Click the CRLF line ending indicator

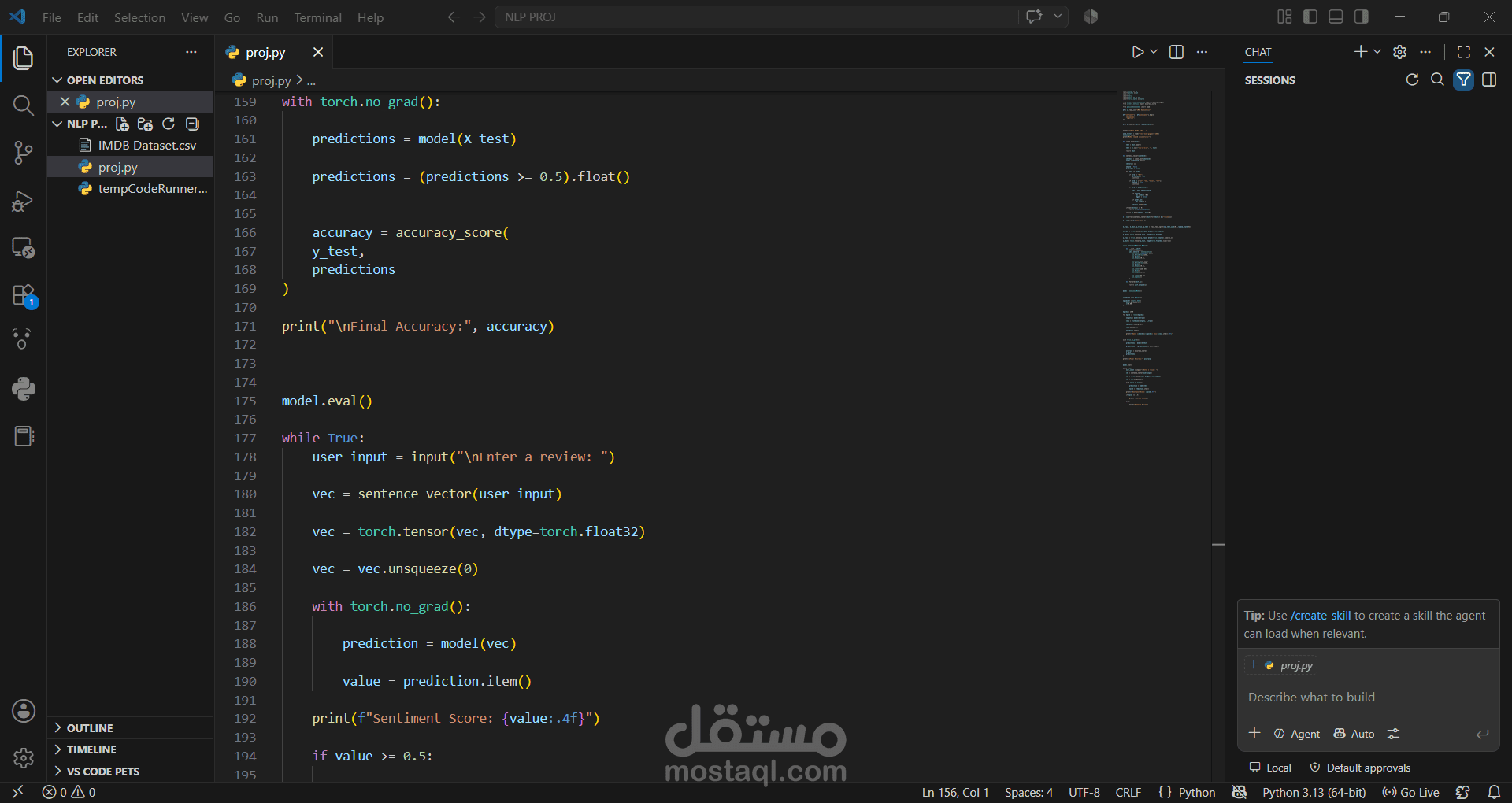coord(1128,792)
